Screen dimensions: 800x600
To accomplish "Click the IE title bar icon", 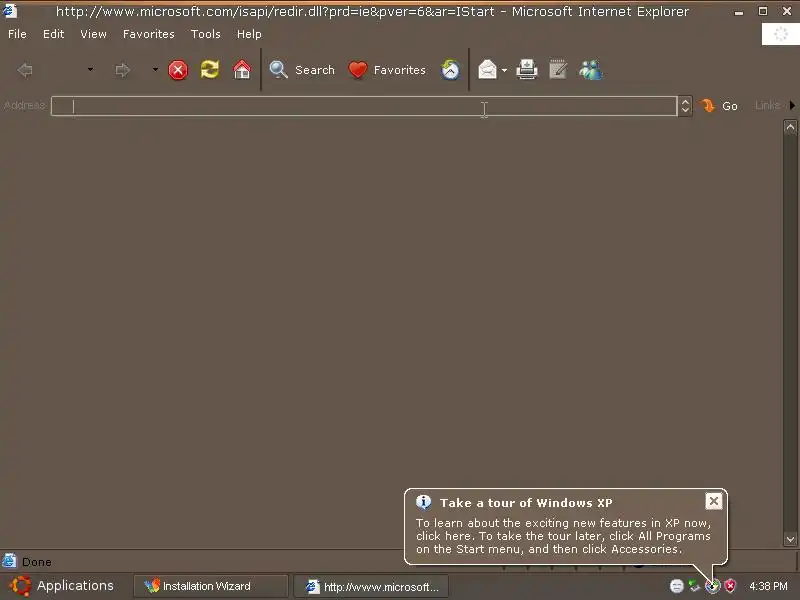I will point(10,11).
